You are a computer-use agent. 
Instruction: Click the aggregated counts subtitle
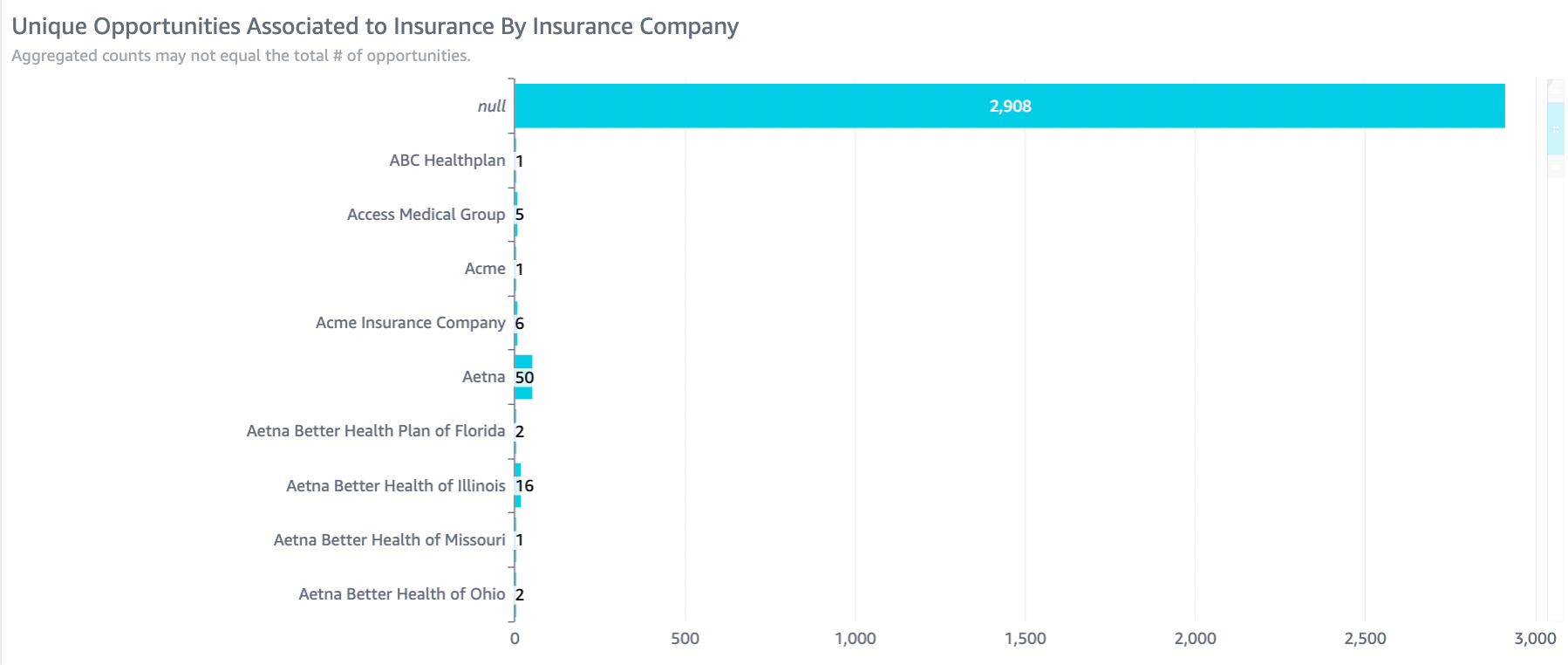241,56
